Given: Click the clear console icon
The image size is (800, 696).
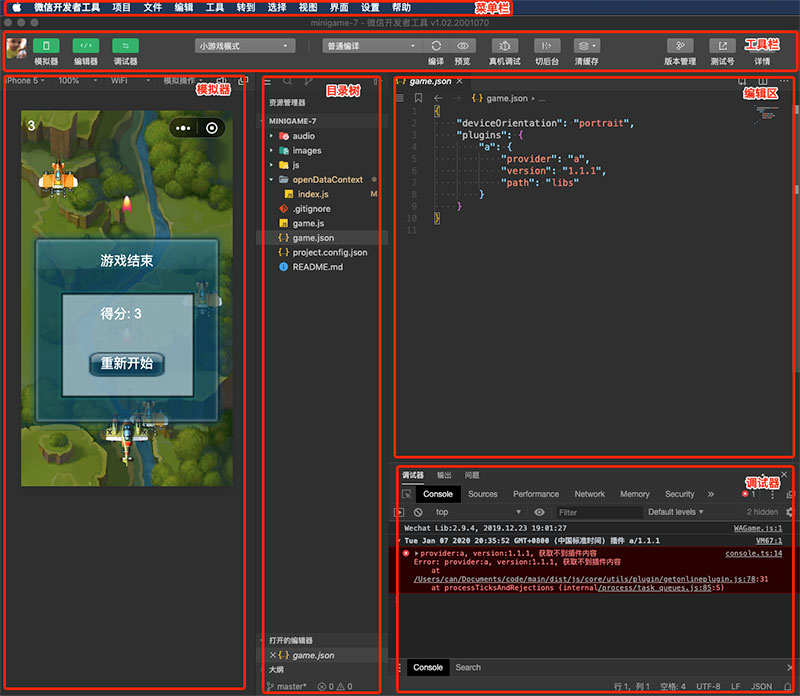Looking at the screenshot, I should [x=419, y=512].
